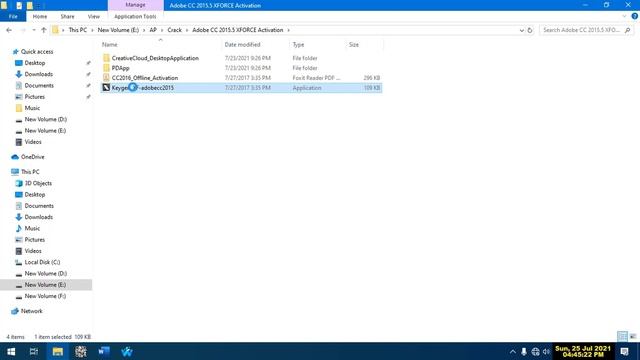Open Local Disk (C:) under This PC

coord(42,262)
